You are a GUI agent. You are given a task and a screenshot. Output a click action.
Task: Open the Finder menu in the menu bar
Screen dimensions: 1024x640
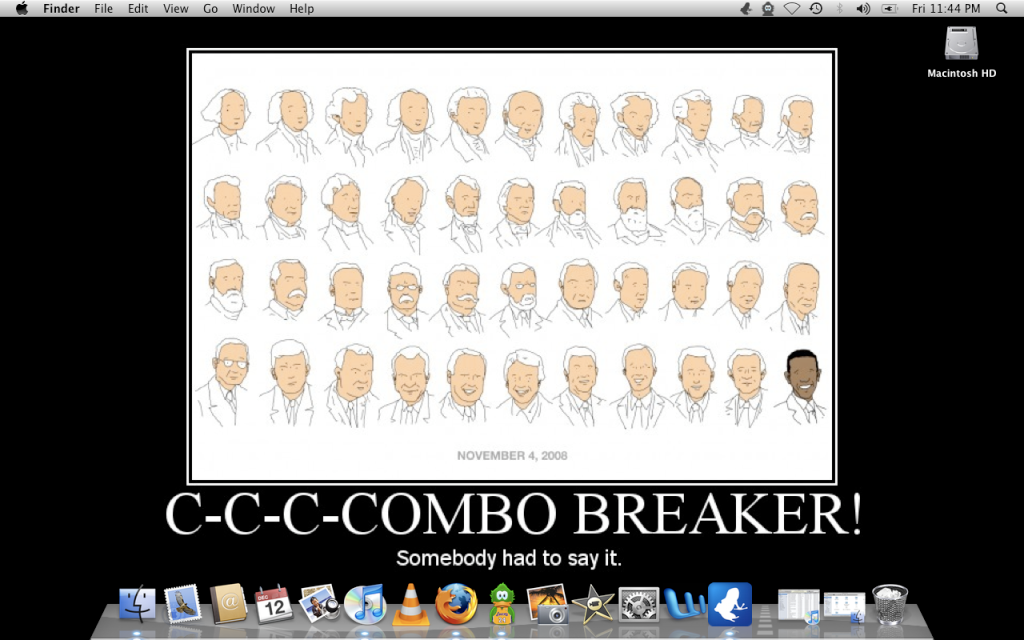[x=61, y=8]
